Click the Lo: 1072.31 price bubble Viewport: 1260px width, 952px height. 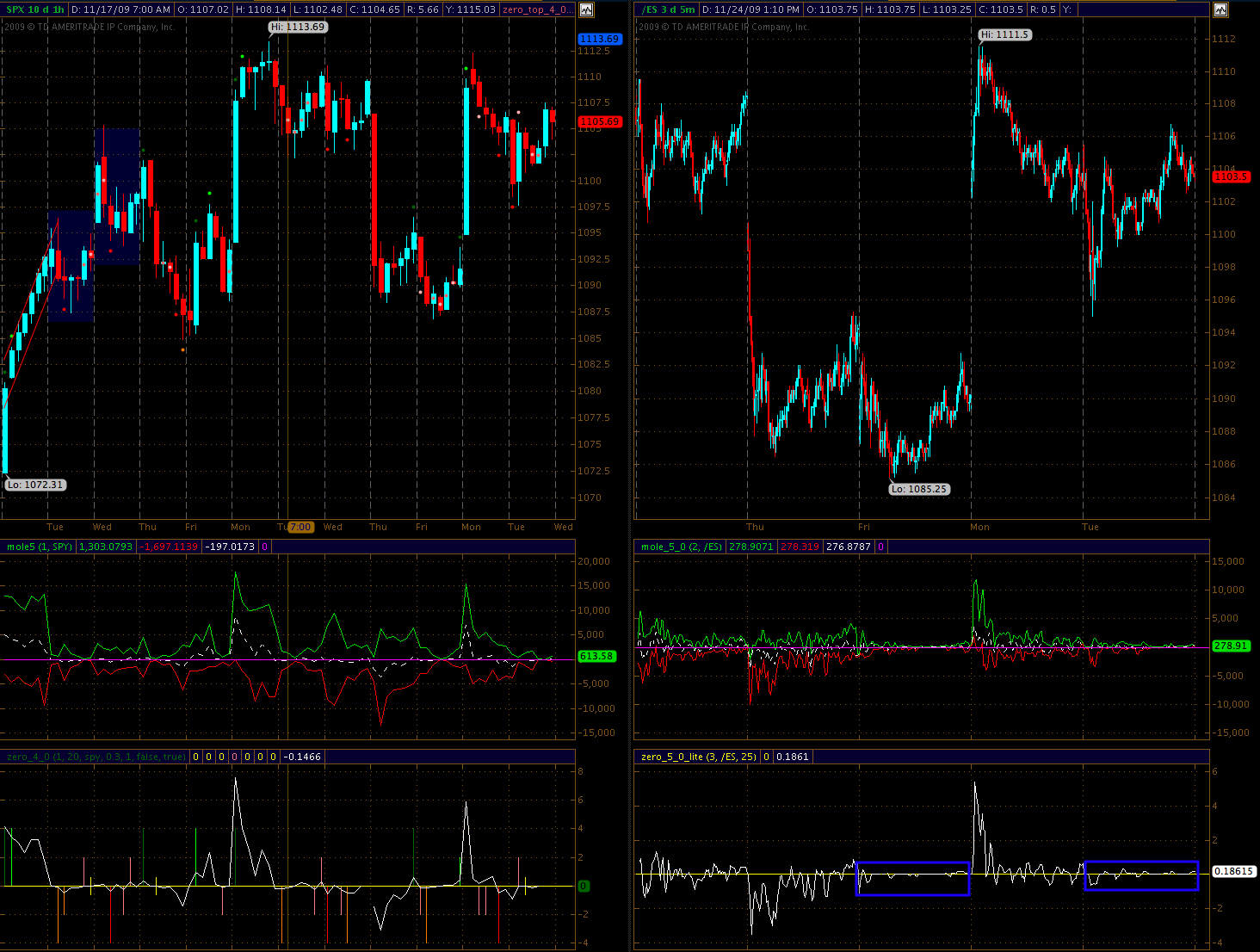pos(35,485)
